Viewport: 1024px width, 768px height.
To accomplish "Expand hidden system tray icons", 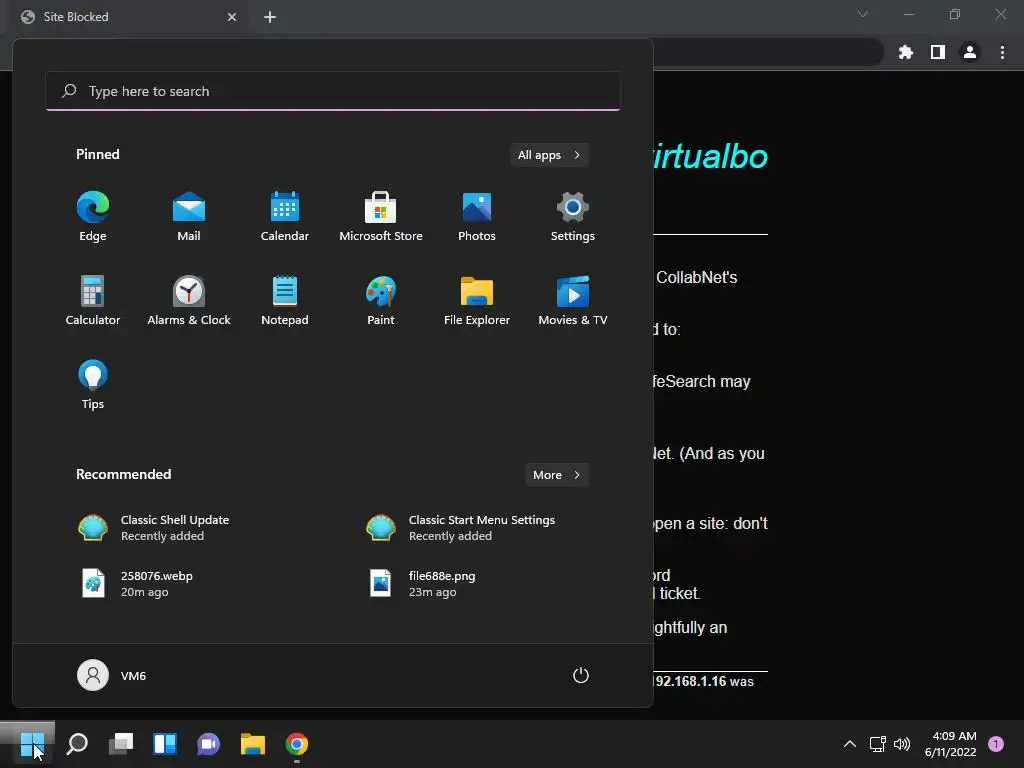I will 850,744.
